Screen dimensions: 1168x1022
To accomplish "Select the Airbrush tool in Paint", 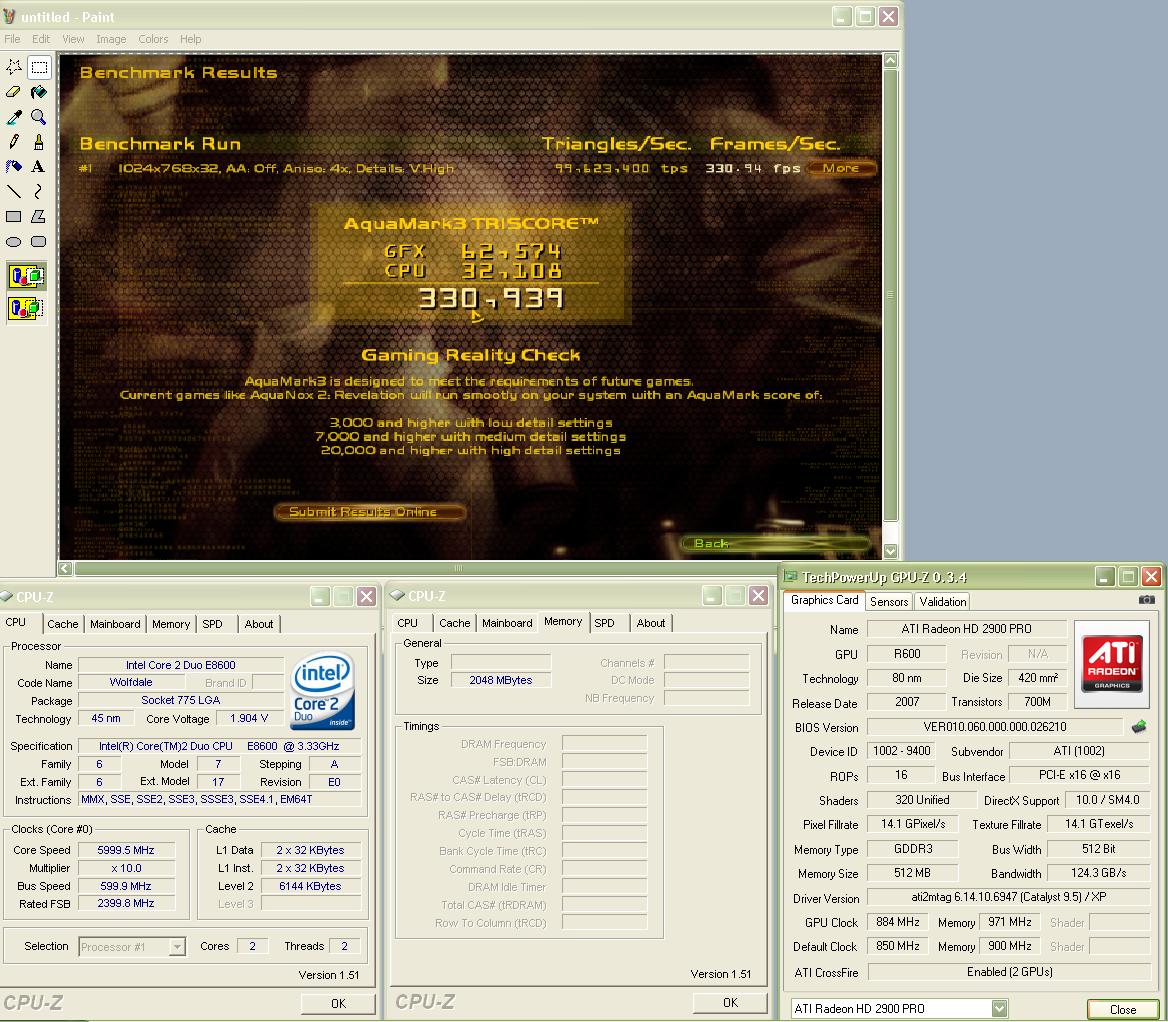I will (14, 166).
